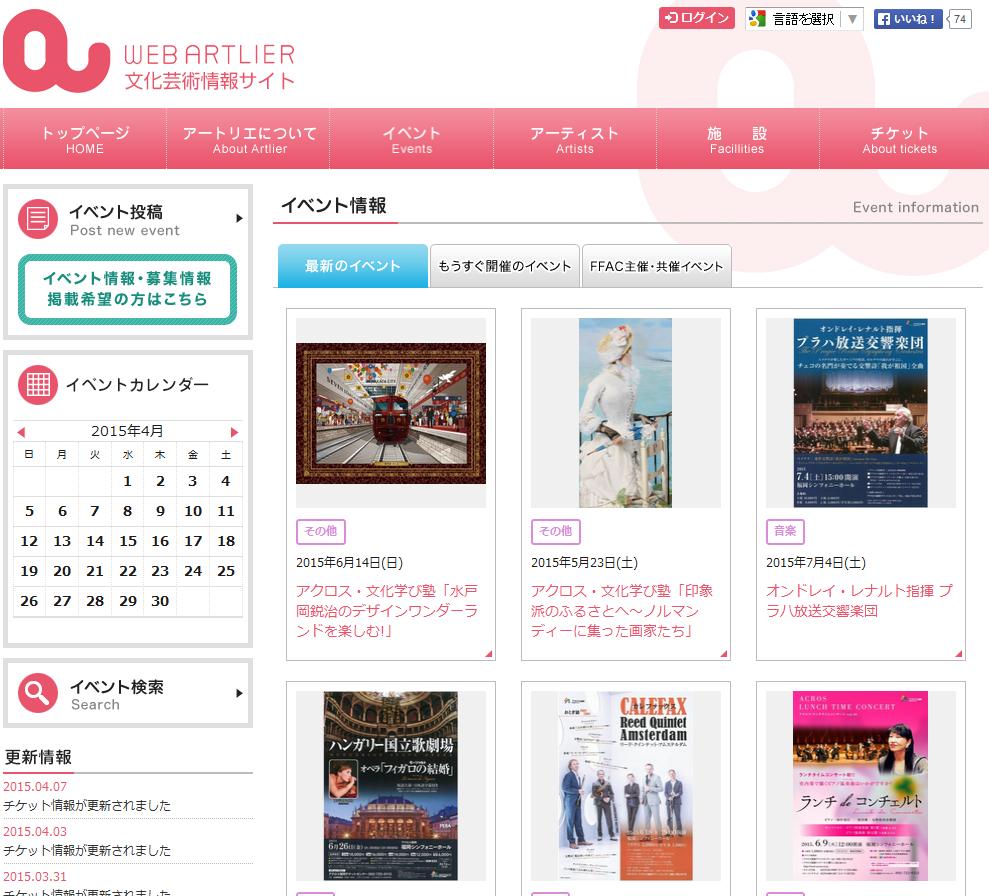Viewport: 989px width, 896px height.
Task: Click the ログイン login button
Action: click(696, 18)
